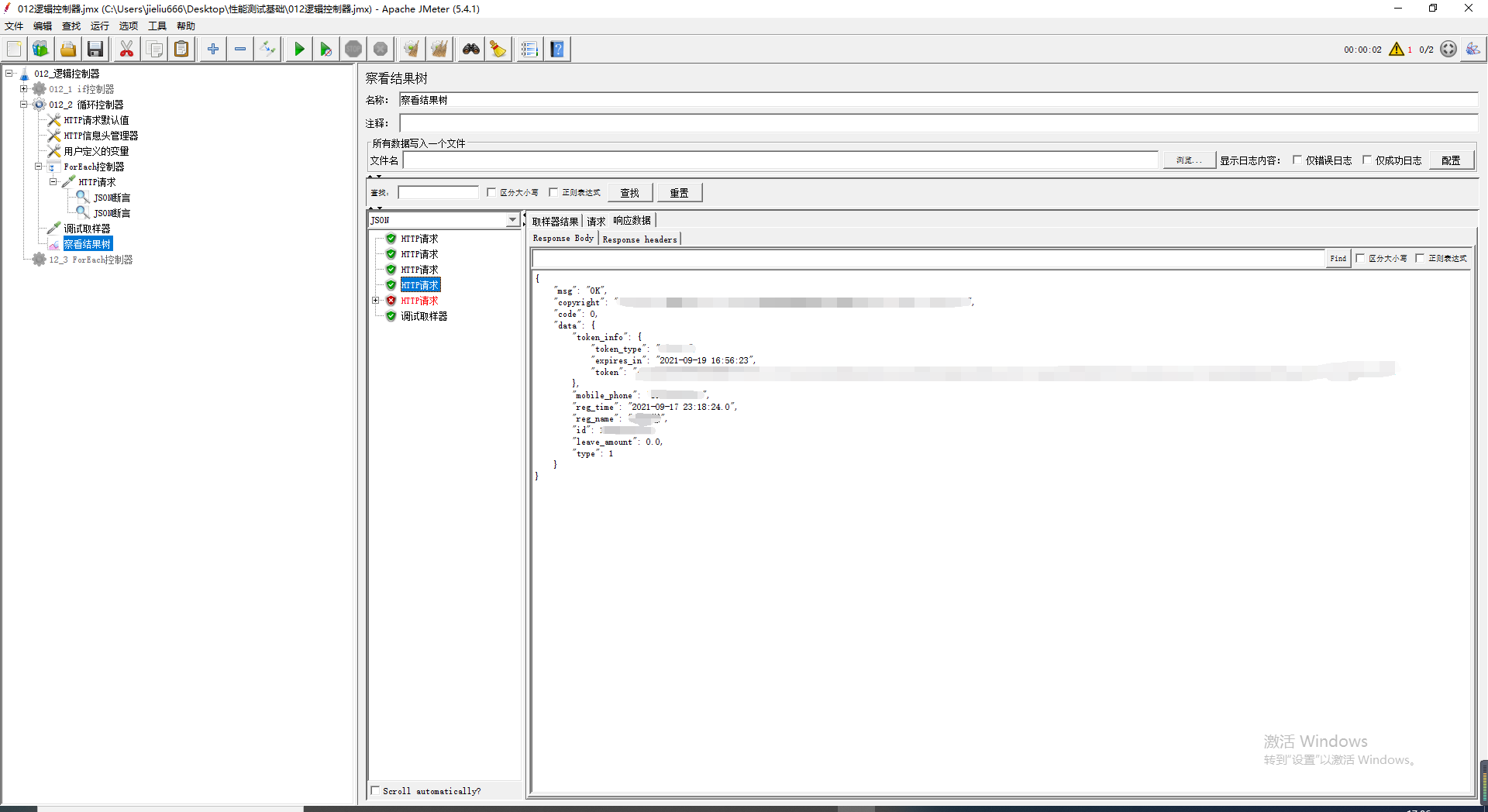
Task: Open the JSON renderer dropdown
Action: tap(512, 220)
